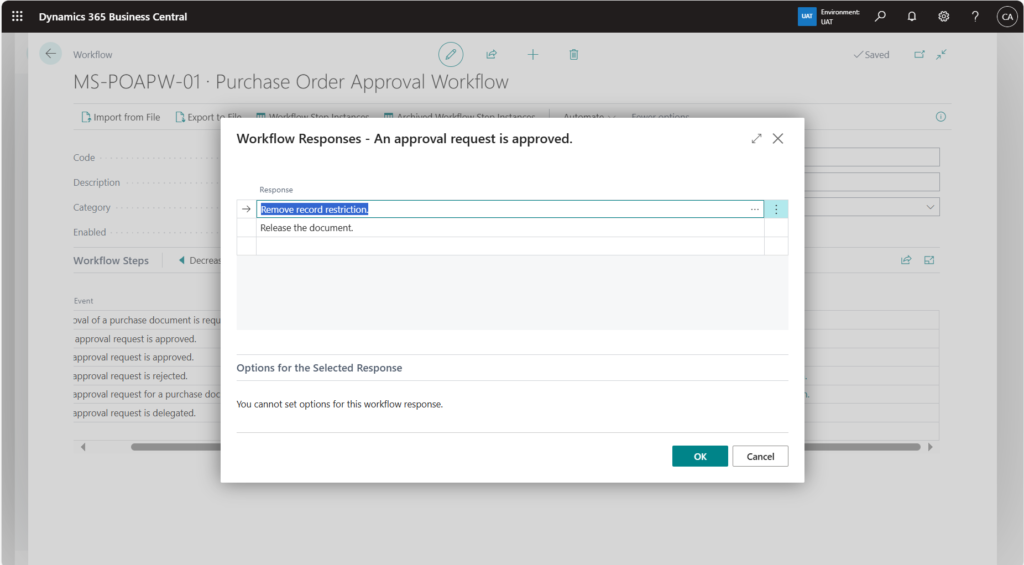Viewport: 1024px width, 565px height.
Task: Click Dynamics 365 Business Central title
Action: (113, 16)
